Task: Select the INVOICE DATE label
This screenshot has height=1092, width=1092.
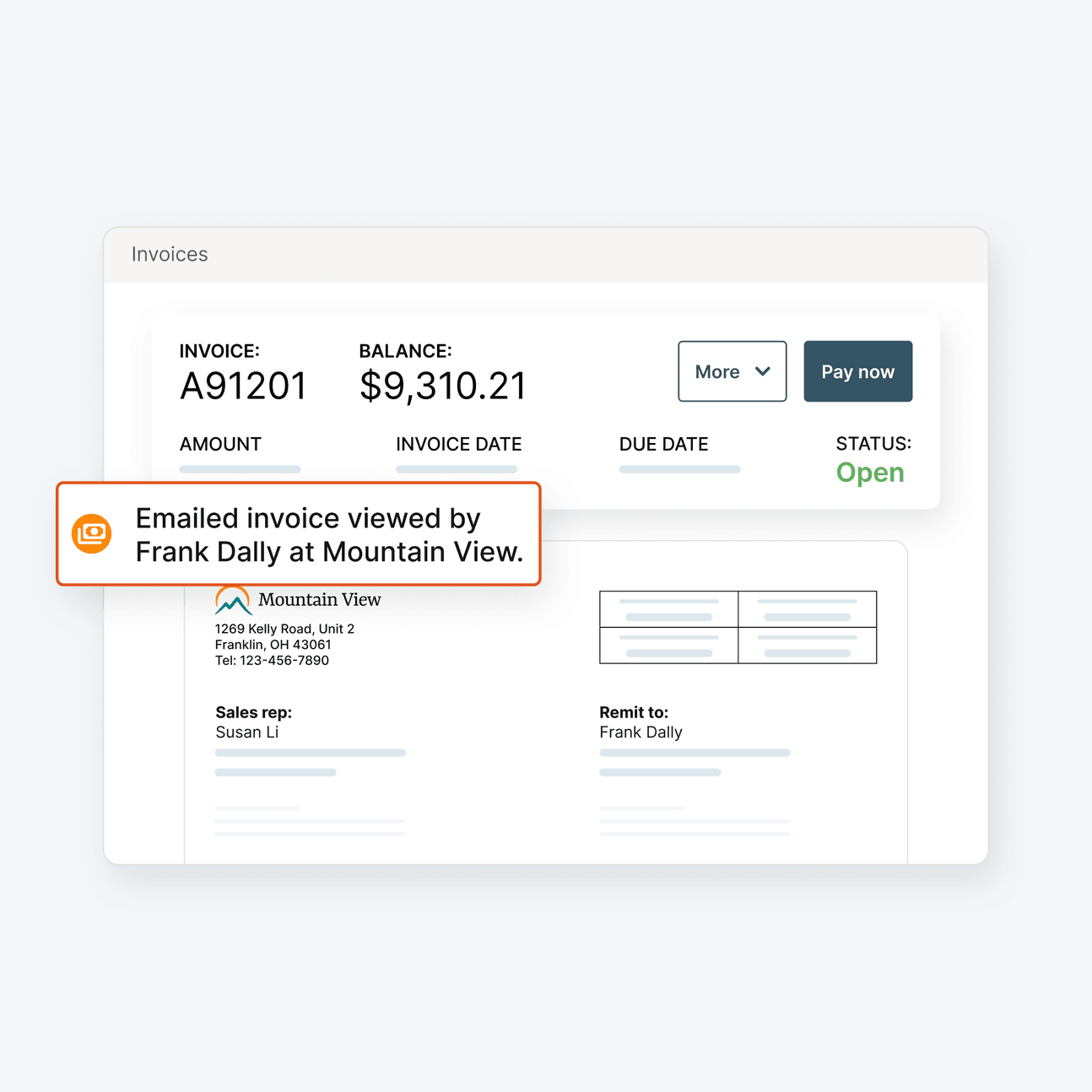Action: [x=459, y=444]
